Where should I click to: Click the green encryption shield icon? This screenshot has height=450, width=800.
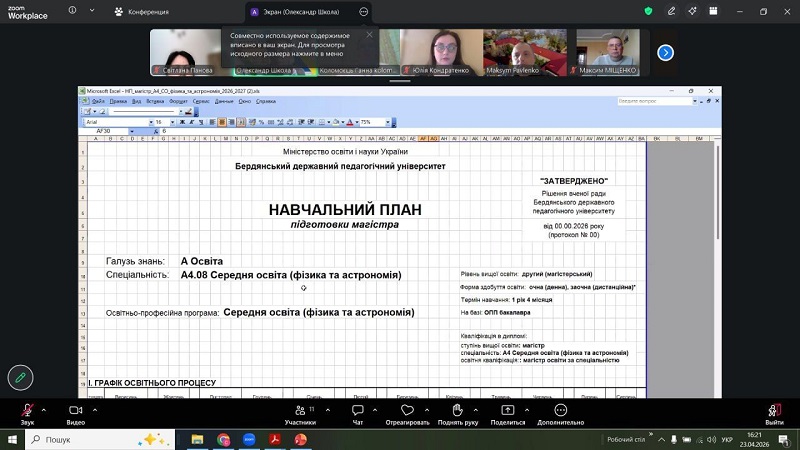pos(648,12)
